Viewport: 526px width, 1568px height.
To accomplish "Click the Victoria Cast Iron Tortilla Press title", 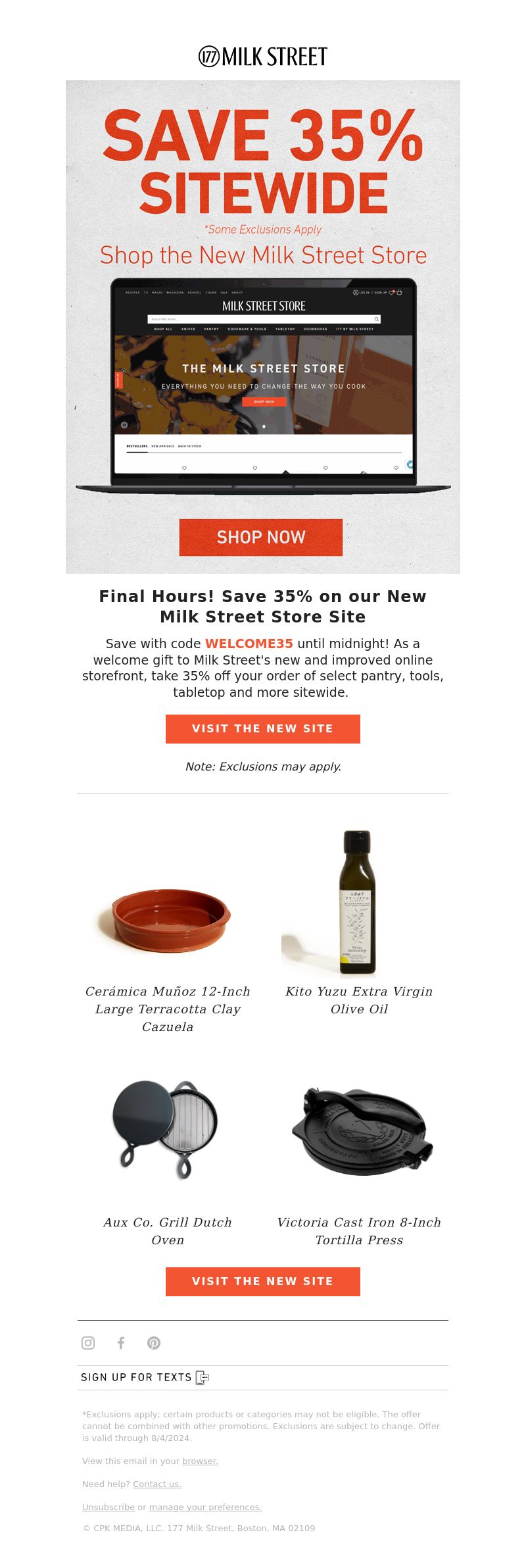I will click(359, 1231).
